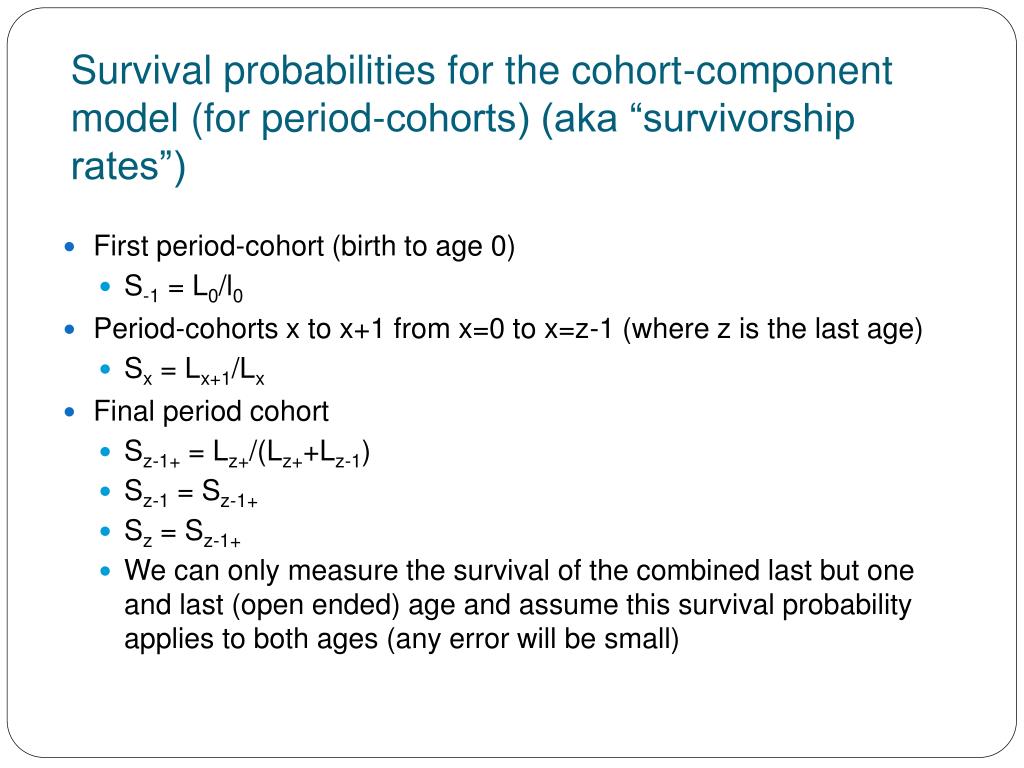Click the bullet beside Sz-1 = Sz-1+
Screen dimensions: 1024x768
[x=106, y=490]
